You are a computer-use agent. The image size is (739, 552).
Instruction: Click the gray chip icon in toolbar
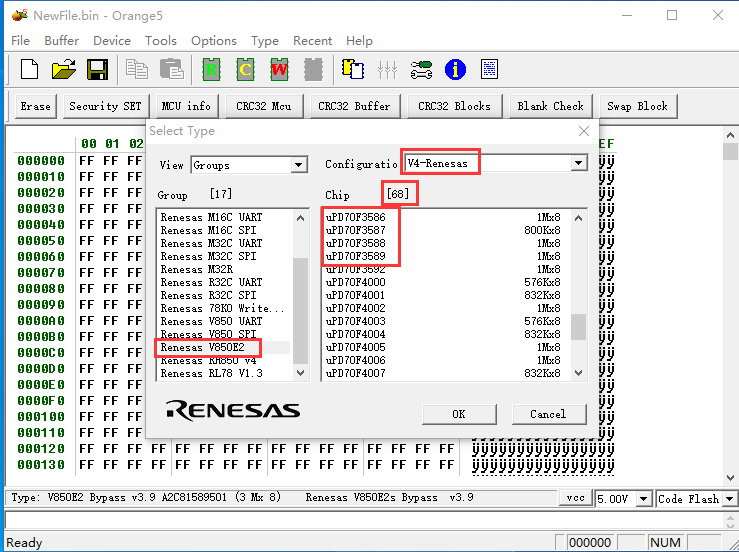[x=313, y=70]
